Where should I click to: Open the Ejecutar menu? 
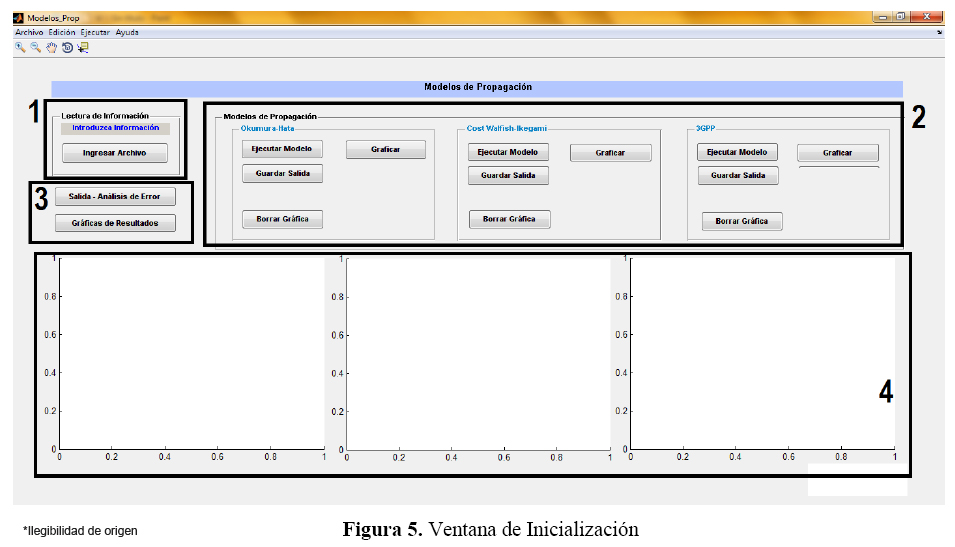pyautogui.click(x=96, y=32)
